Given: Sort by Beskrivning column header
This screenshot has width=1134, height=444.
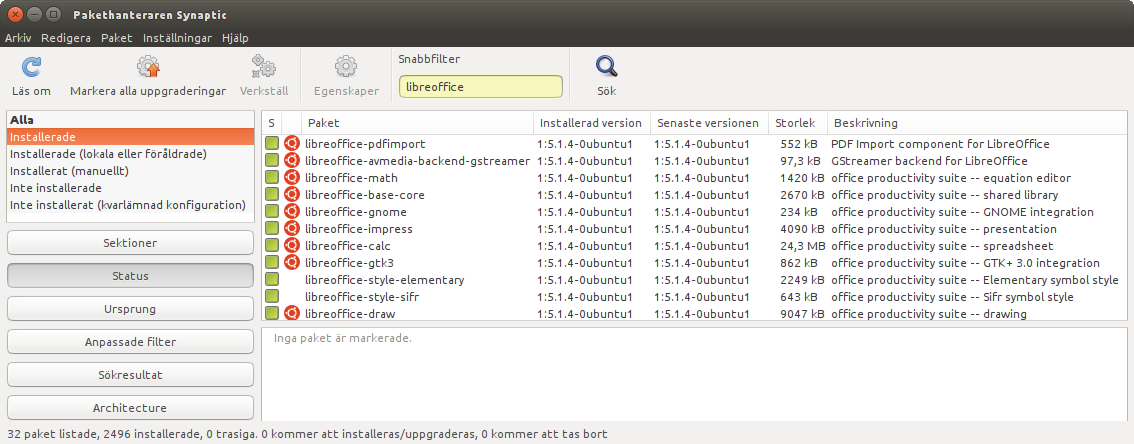Looking at the screenshot, I should click(x=976, y=123).
